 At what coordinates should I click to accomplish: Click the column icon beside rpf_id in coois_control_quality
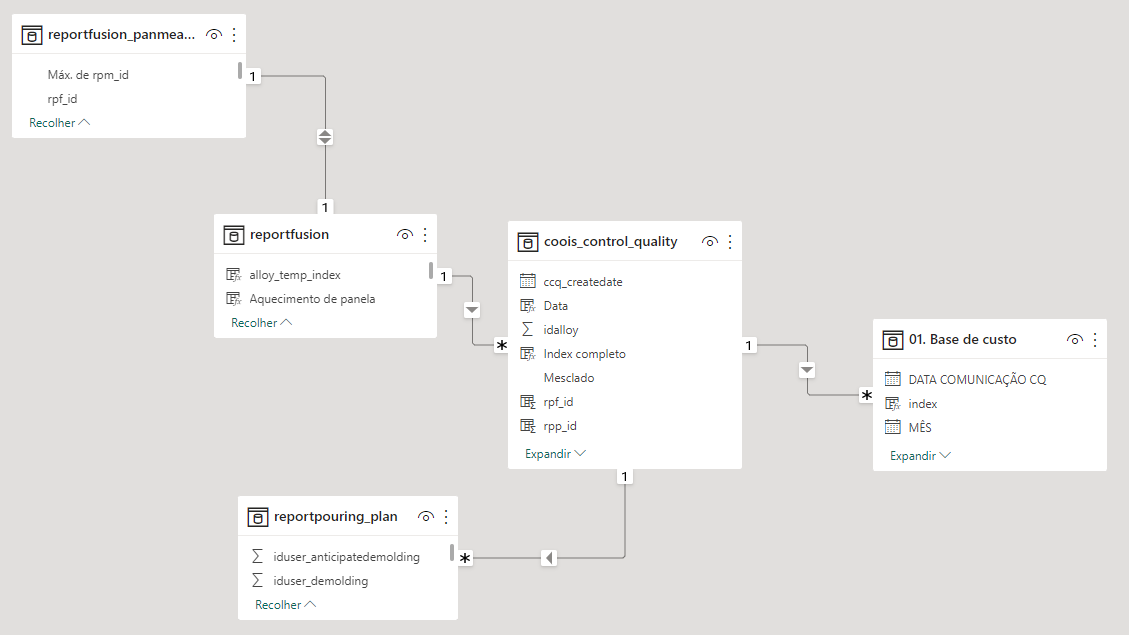(x=528, y=402)
